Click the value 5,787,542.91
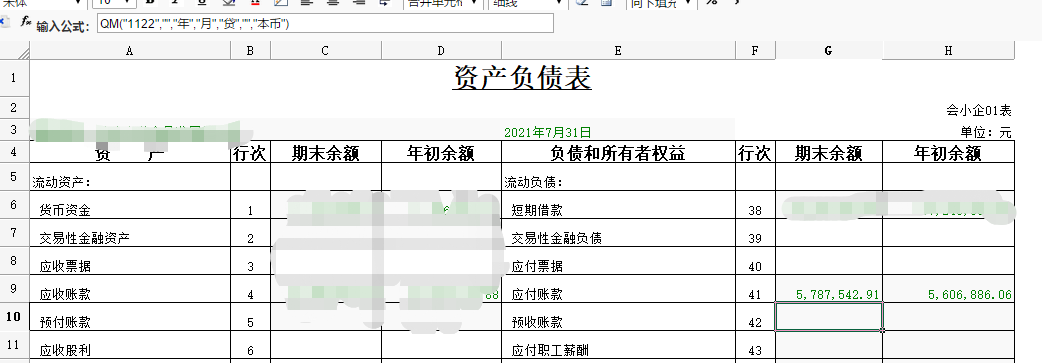This screenshot has height=363, width=1042. [x=837, y=295]
